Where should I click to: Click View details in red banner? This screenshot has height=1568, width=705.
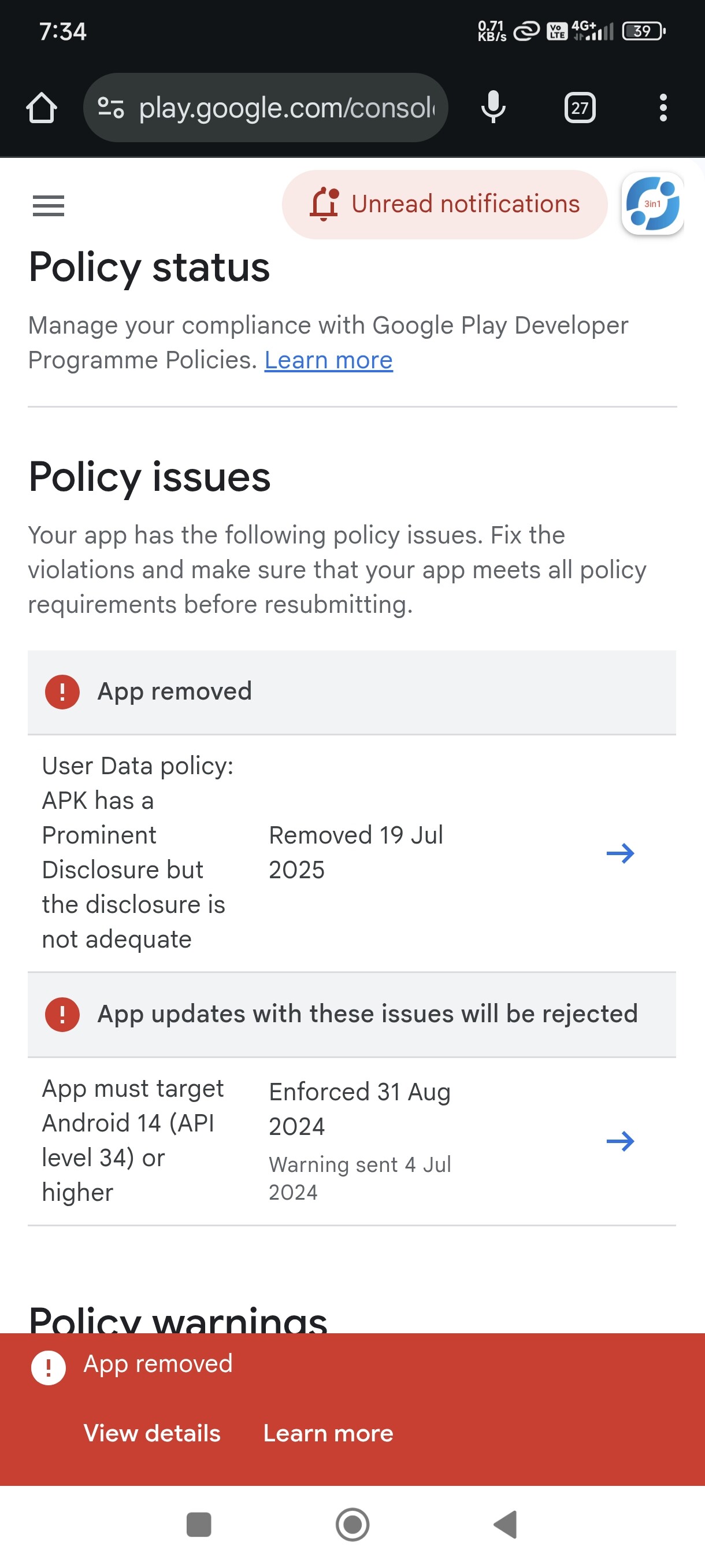click(x=152, y=1433)
